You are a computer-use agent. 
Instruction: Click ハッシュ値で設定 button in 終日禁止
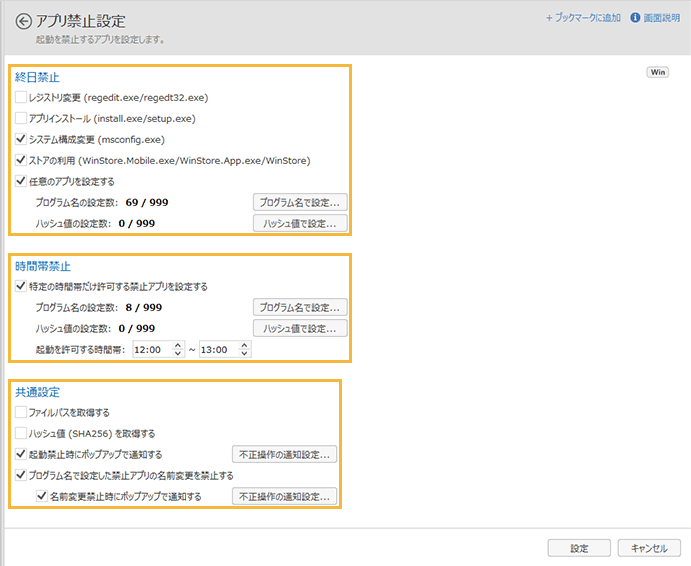tap(300, 223)
